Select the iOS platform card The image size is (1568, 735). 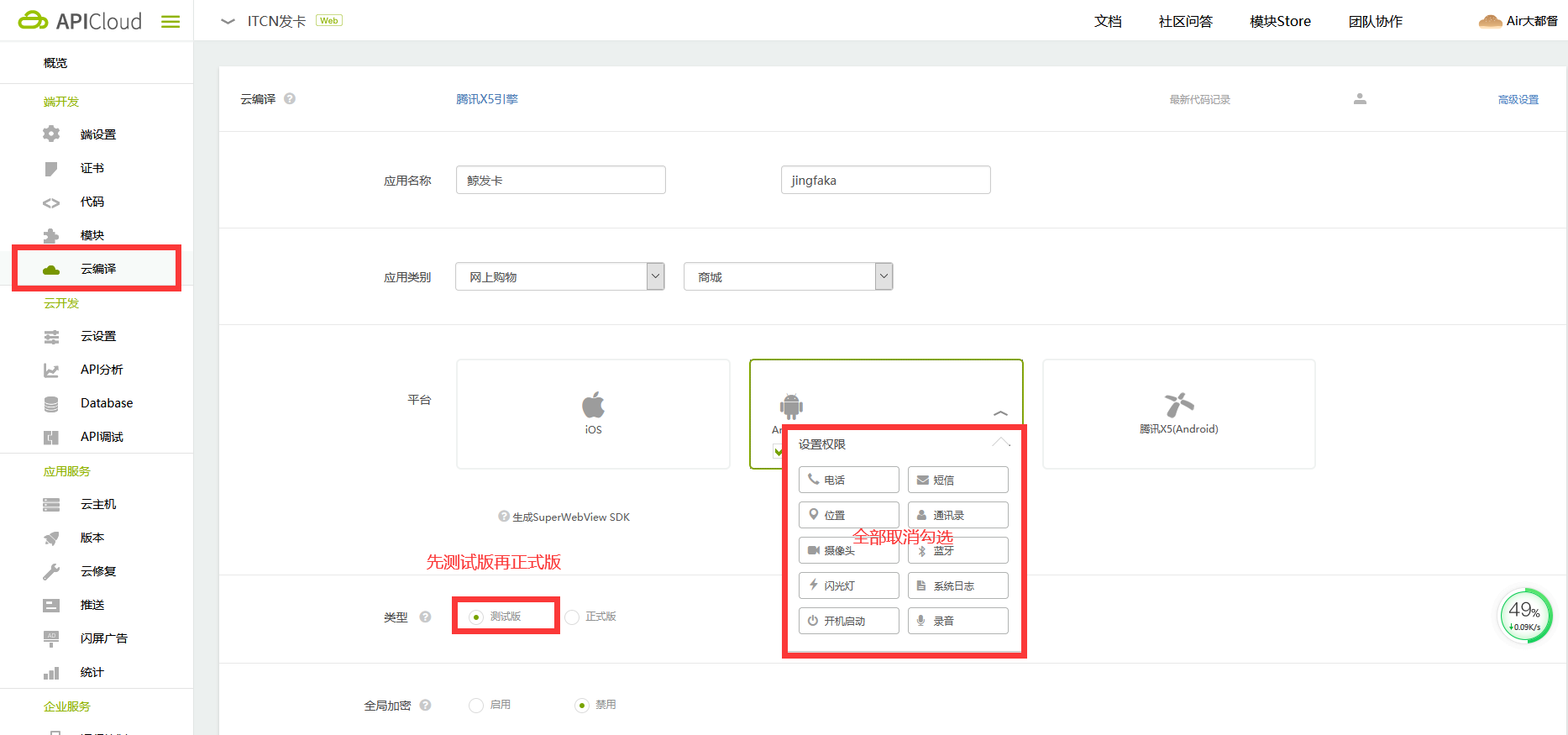[593, 413]
